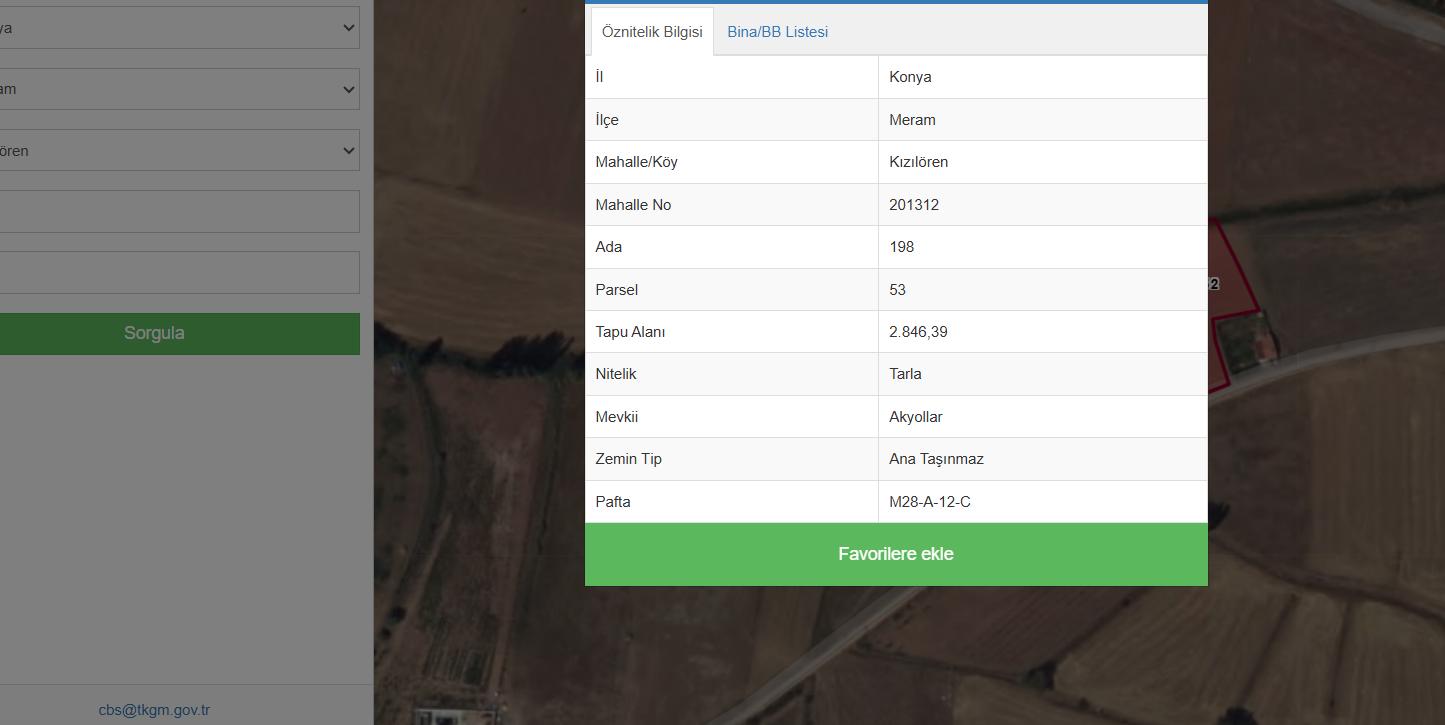
Task: Expand the district dropdown ending in "am"
Action: tap(180, 89)
